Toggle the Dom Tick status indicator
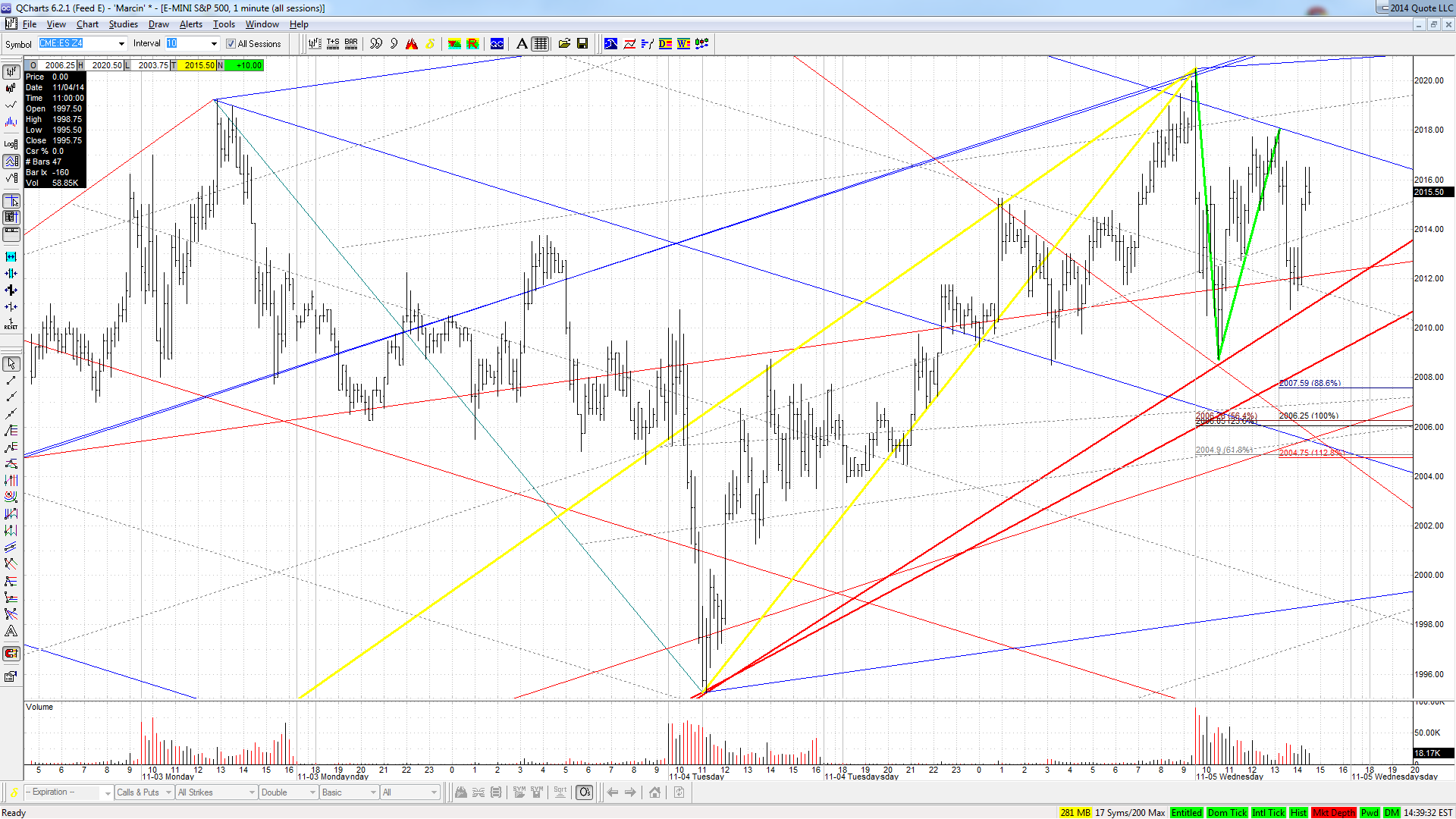Screen dimensions: 1456x819 coord(1227,812)
